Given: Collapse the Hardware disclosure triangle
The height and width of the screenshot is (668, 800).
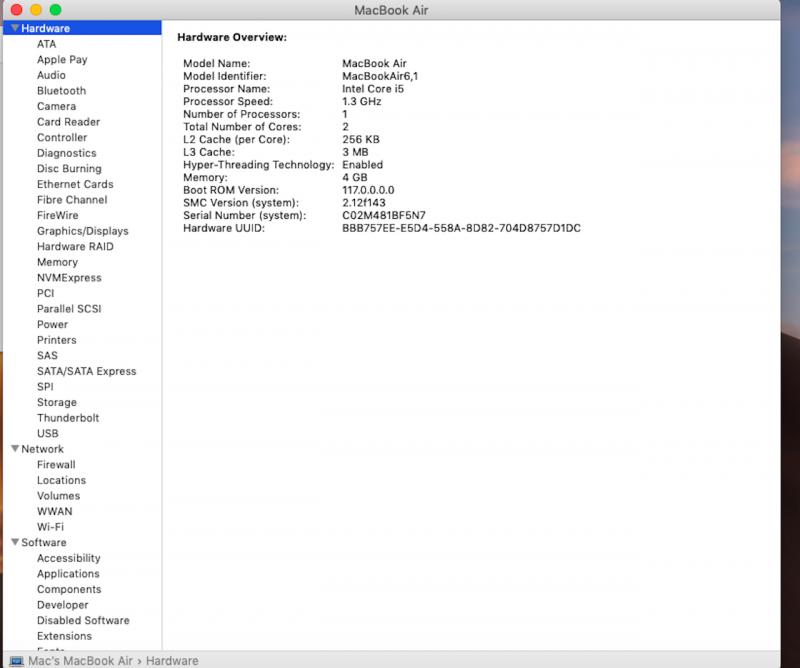Looking at the screenshot, I should click(x=15, y=28).
